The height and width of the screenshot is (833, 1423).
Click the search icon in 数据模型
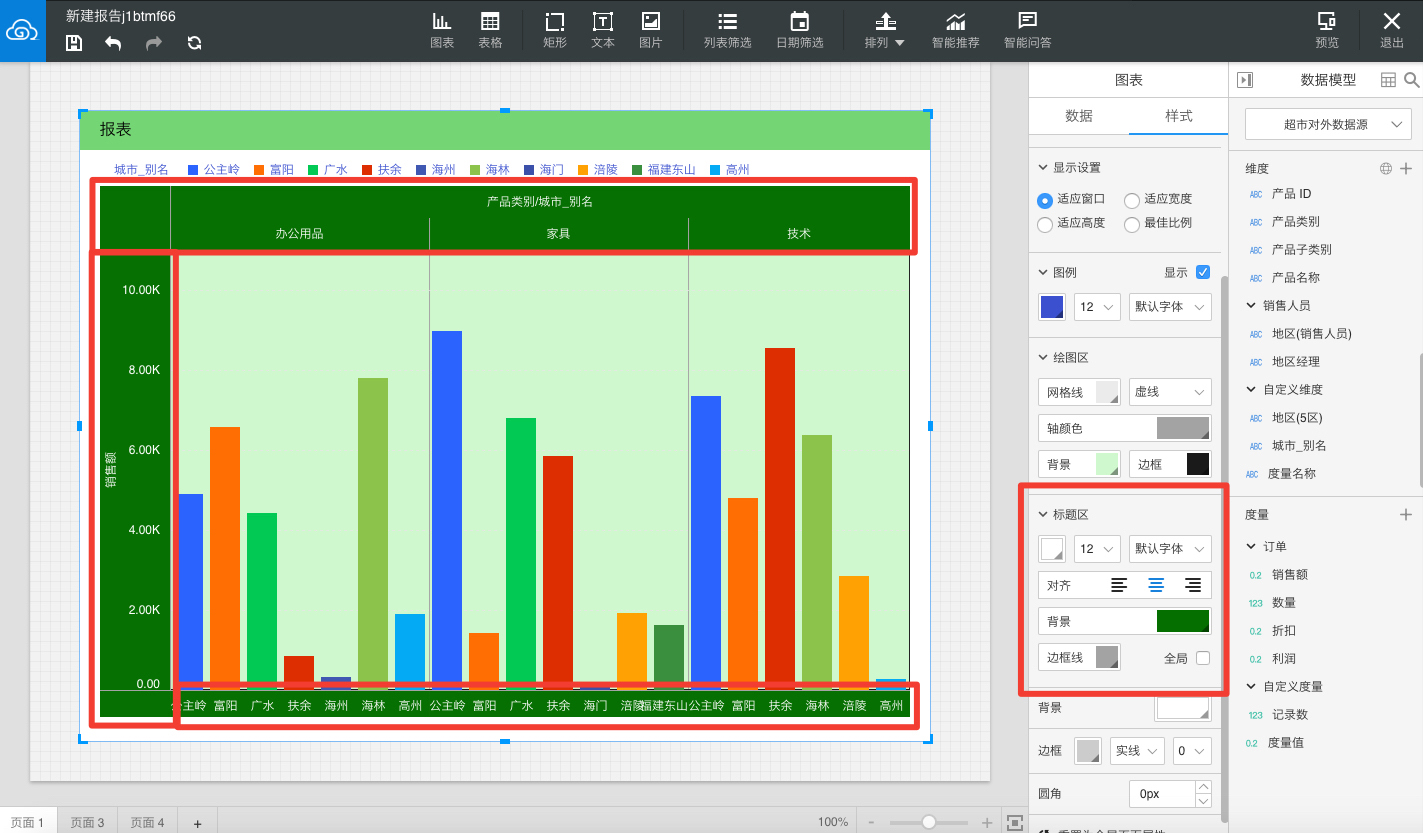coord(1411,80)
